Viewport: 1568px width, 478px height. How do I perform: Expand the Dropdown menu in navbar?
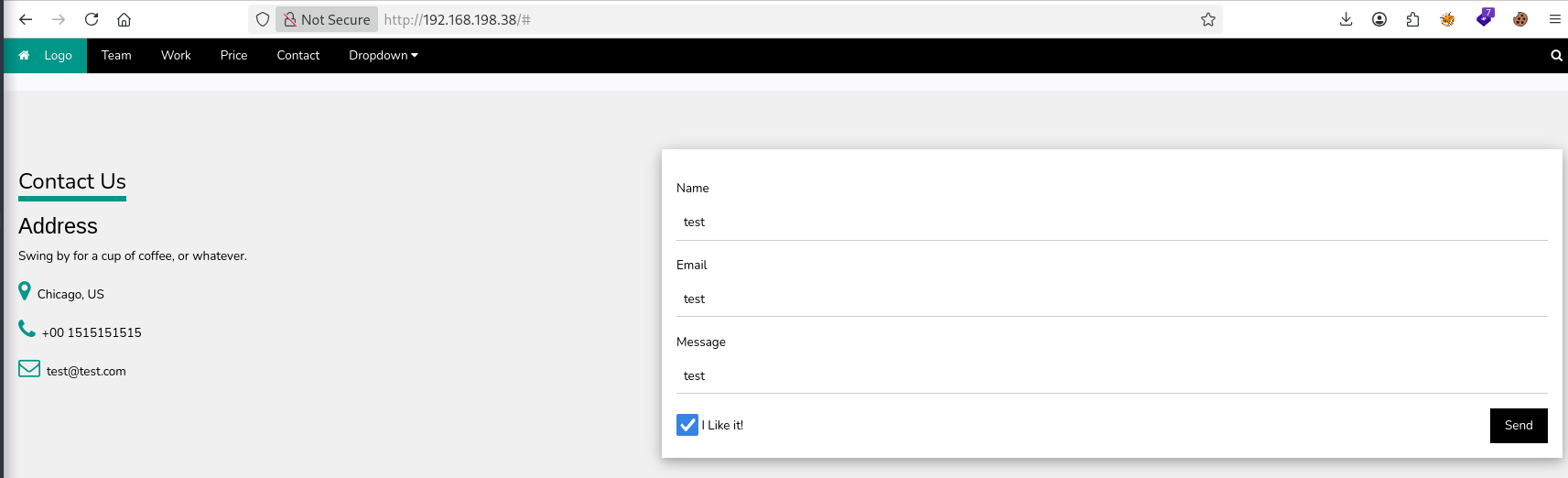pyautogui.click(x=384, y=56)
